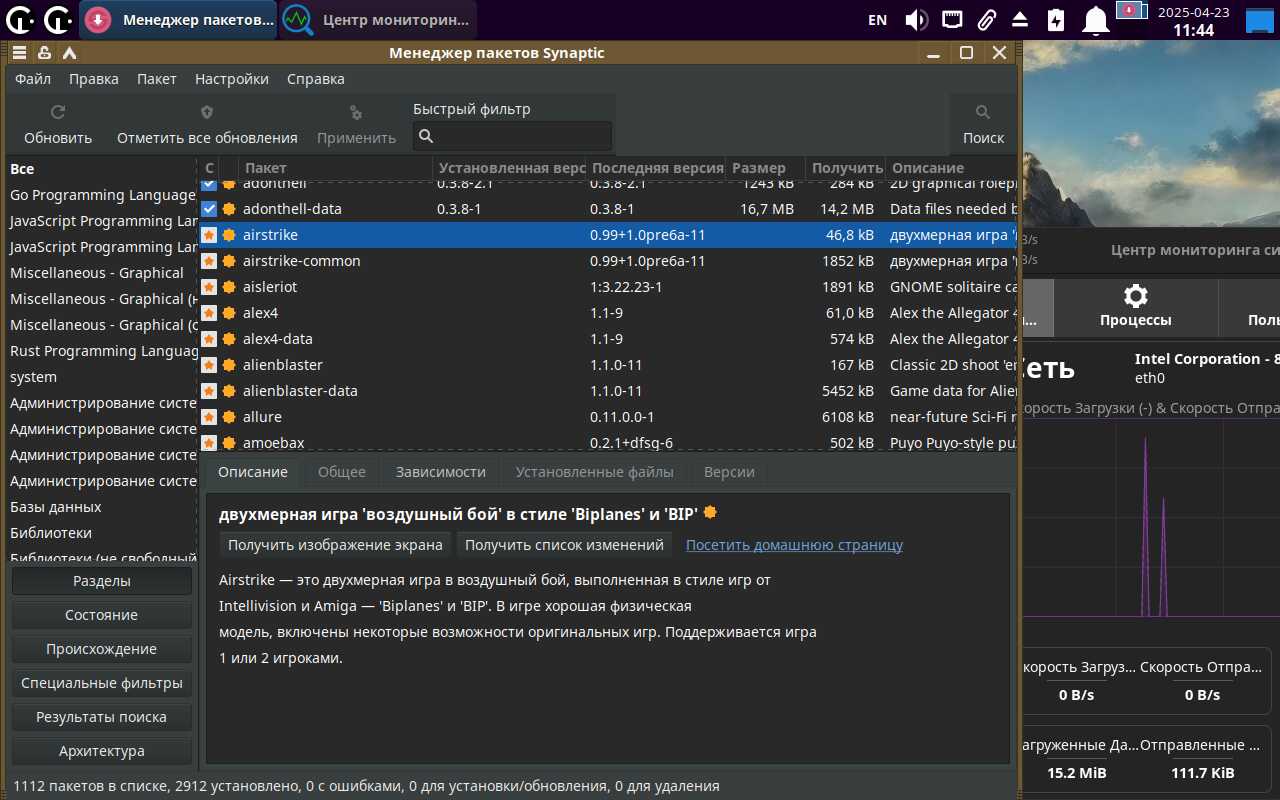Viewport: 1280px width, 800px height.
Task: Open the notifications bell icon
Action: pyautogui.click(x=1097, y=20)
